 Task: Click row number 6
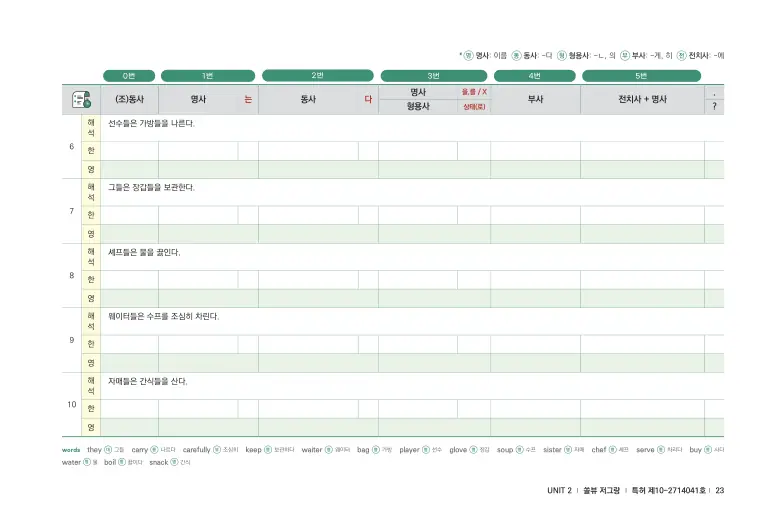tap(71, 146)
